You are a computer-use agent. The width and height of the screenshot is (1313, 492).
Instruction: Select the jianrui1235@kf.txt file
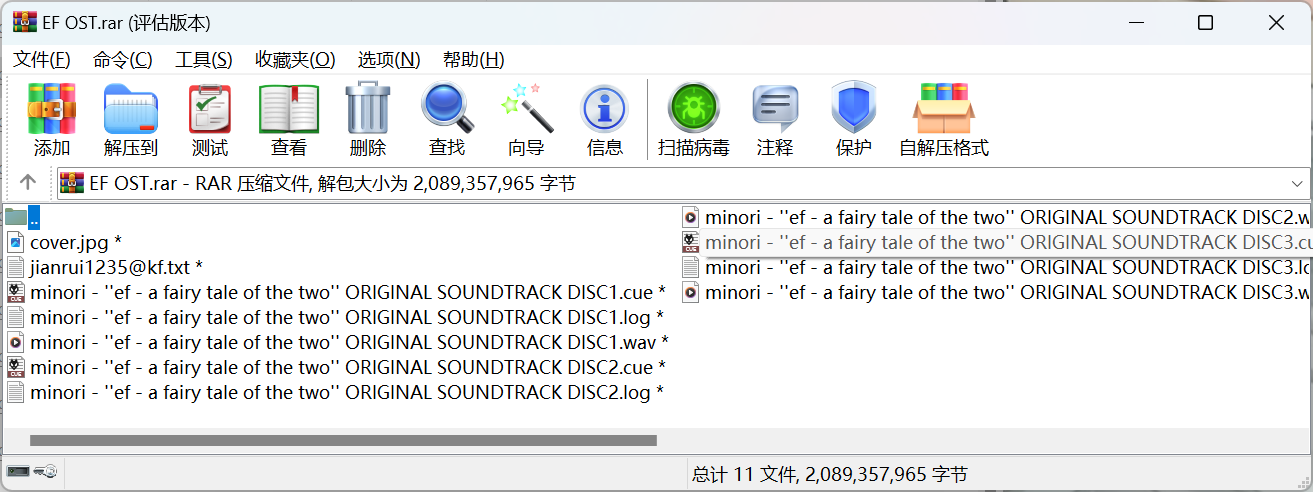110,267
